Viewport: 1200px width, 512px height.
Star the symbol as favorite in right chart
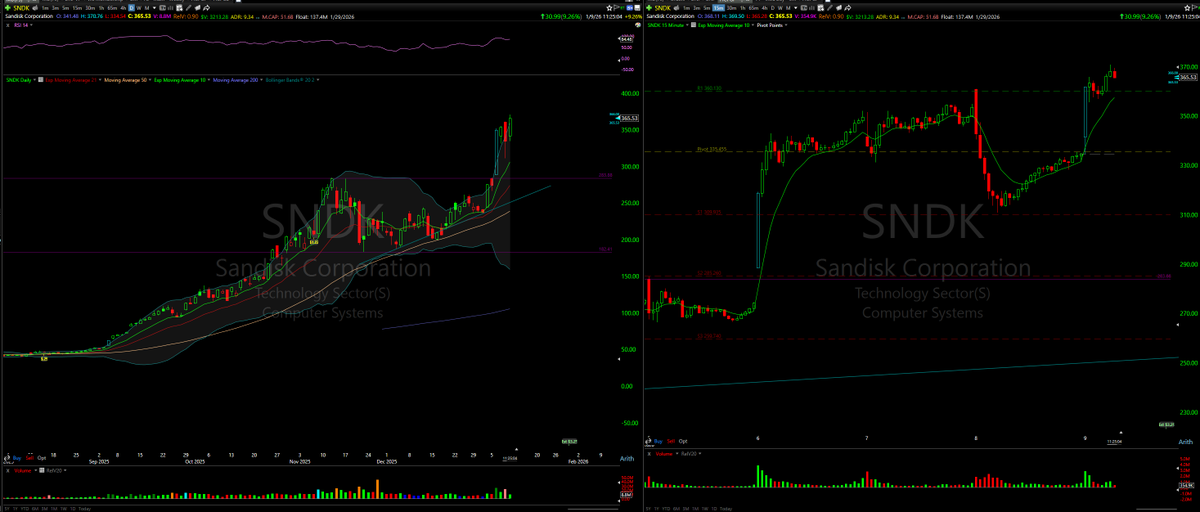point(1187,8)
